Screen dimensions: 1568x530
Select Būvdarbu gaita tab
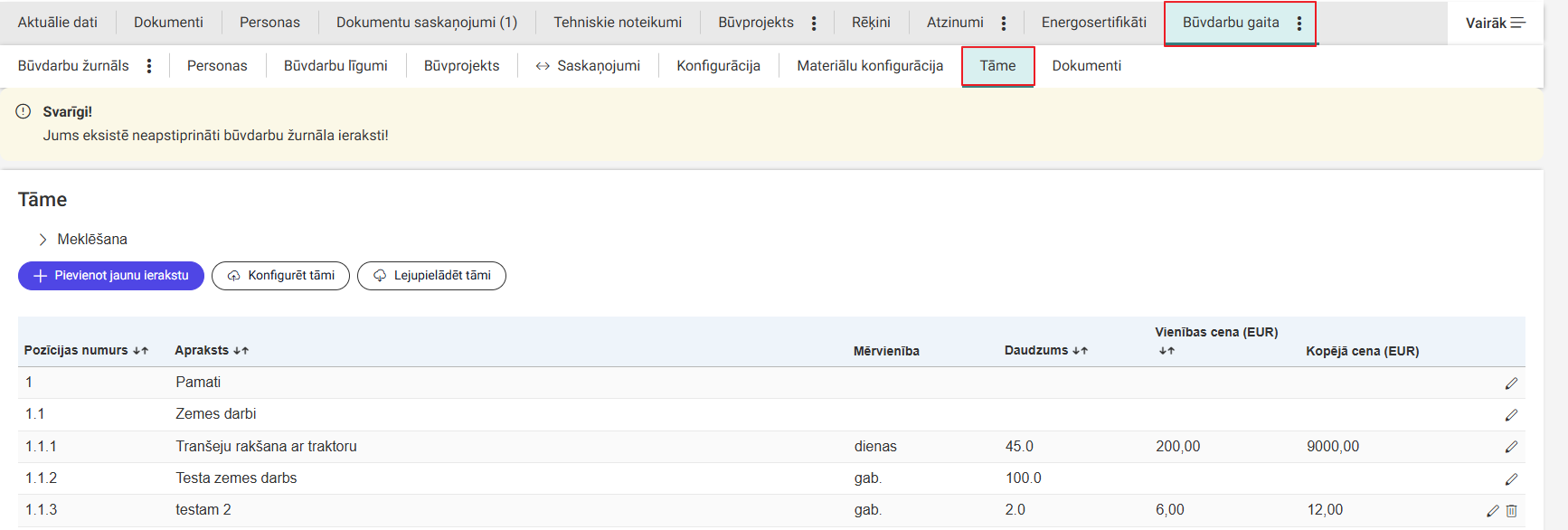[x=1231, y=23]
